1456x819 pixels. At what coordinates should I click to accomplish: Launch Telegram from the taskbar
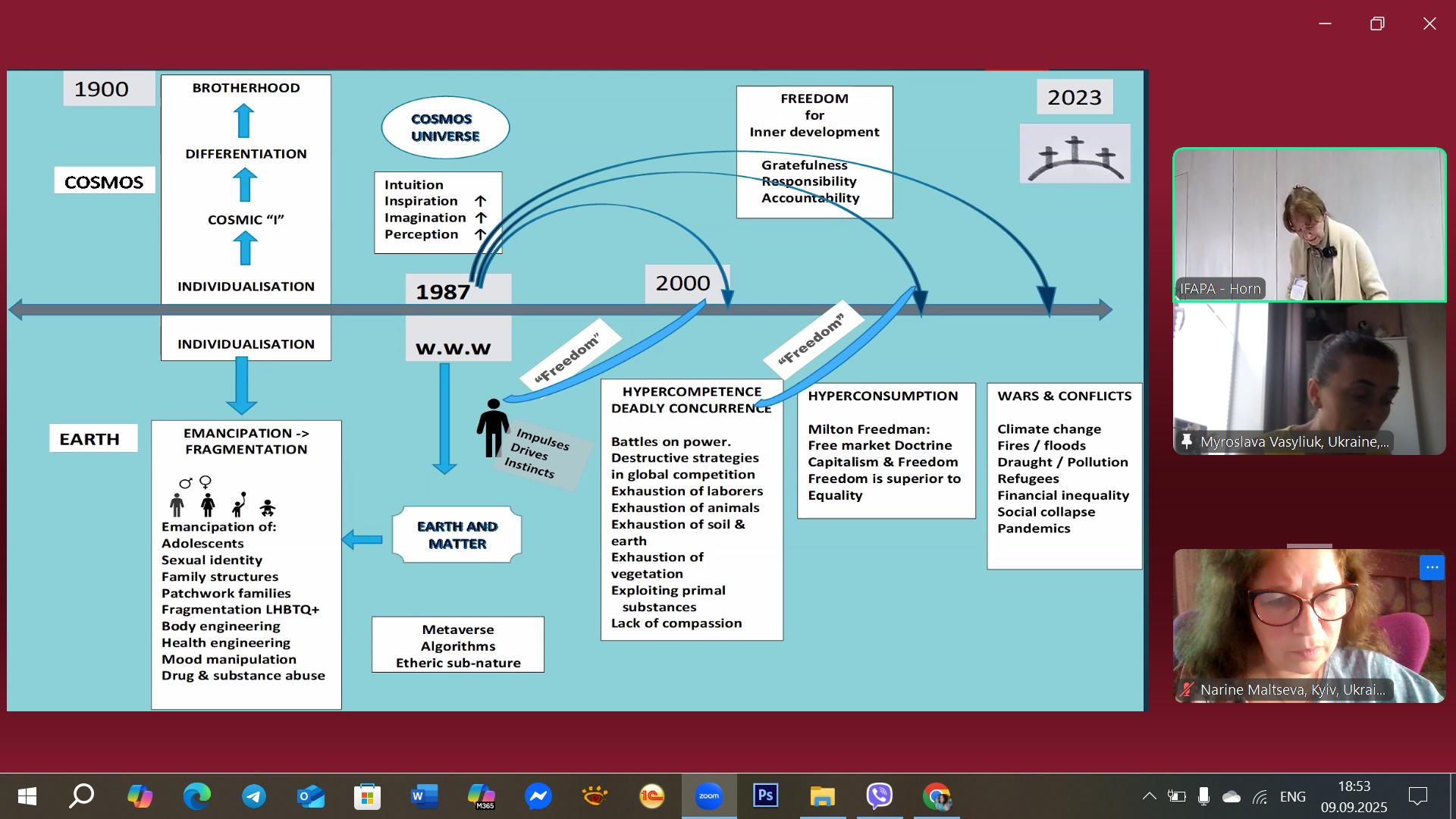tap(254, 796)
